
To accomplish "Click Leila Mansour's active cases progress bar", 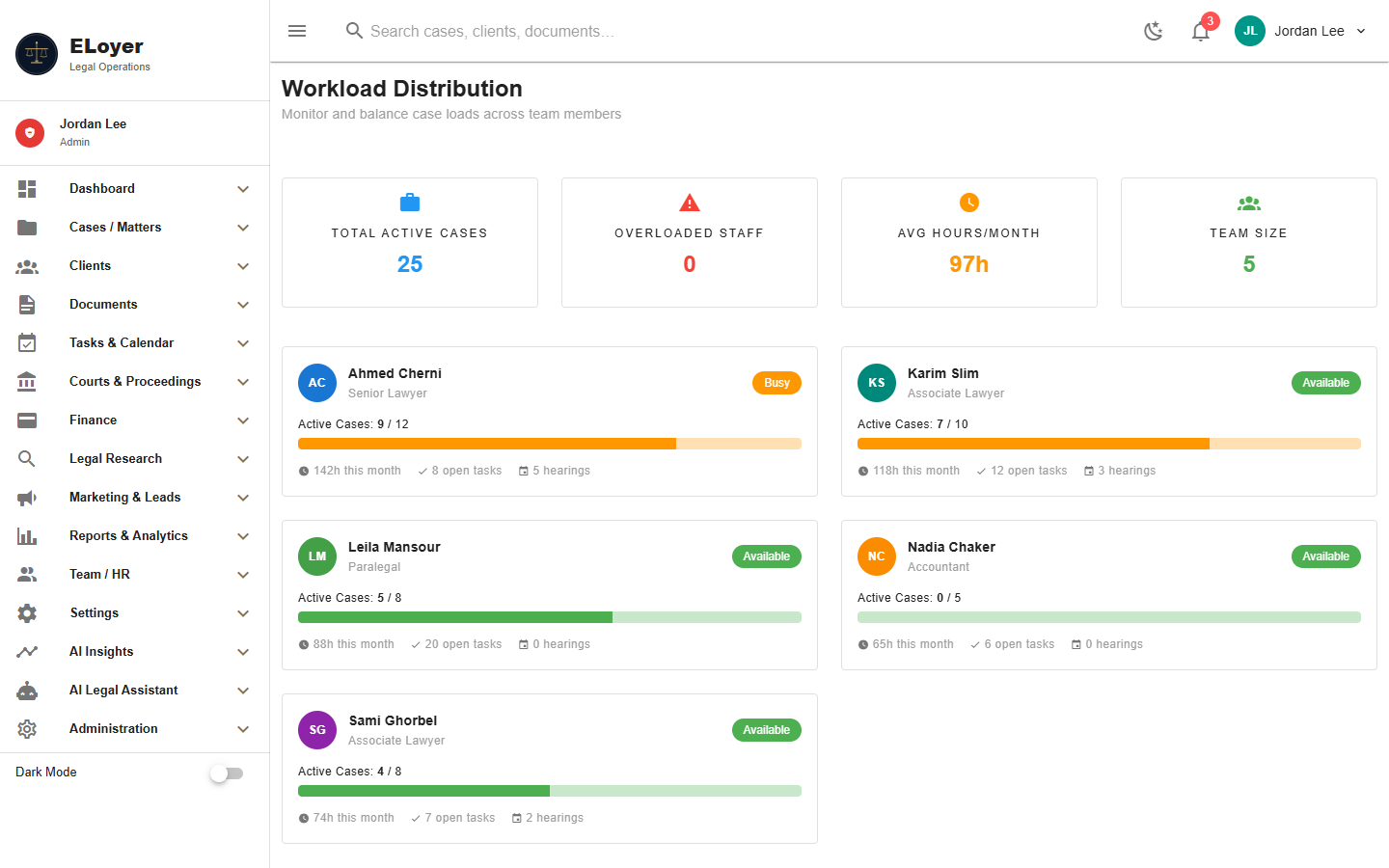I will click(x=550, y=617).
